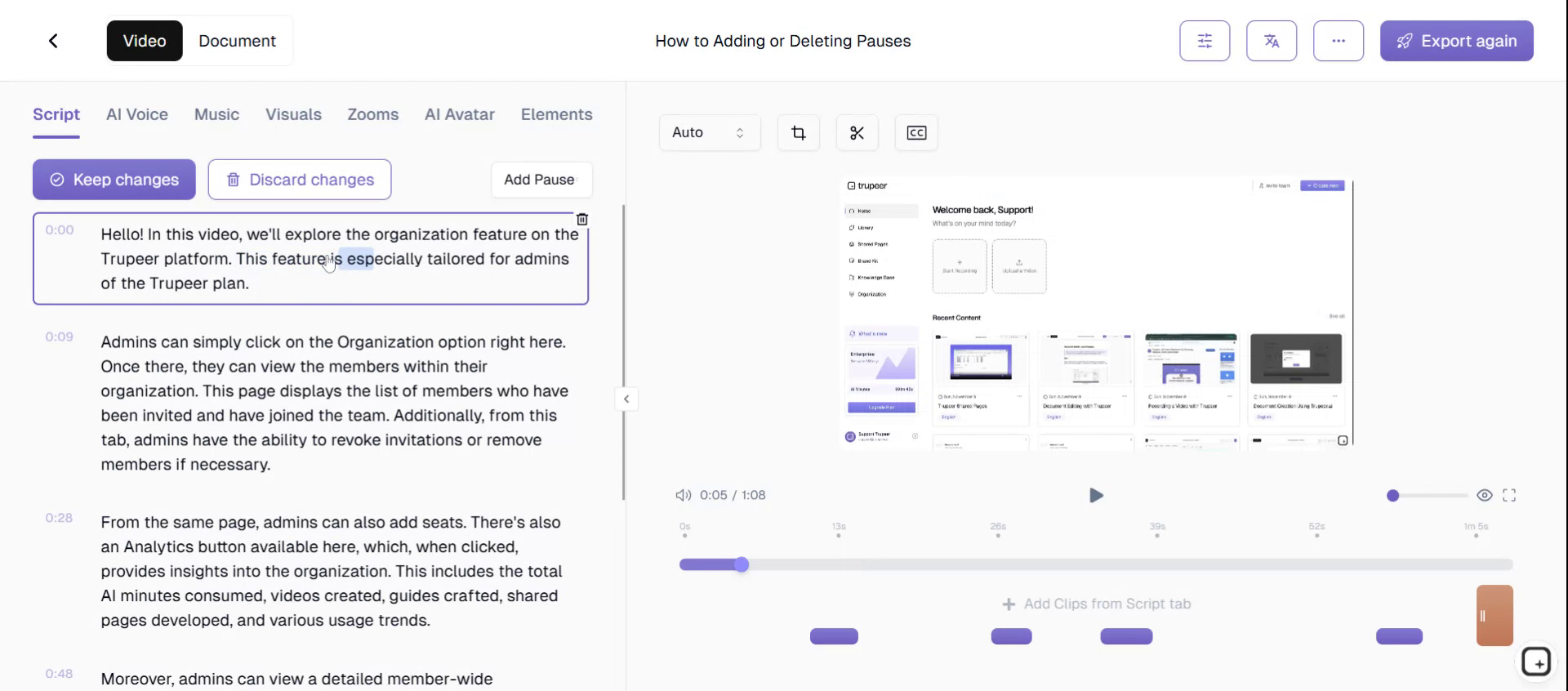Select the Script tab
The image size is (1568, 691).
point(56,114)
